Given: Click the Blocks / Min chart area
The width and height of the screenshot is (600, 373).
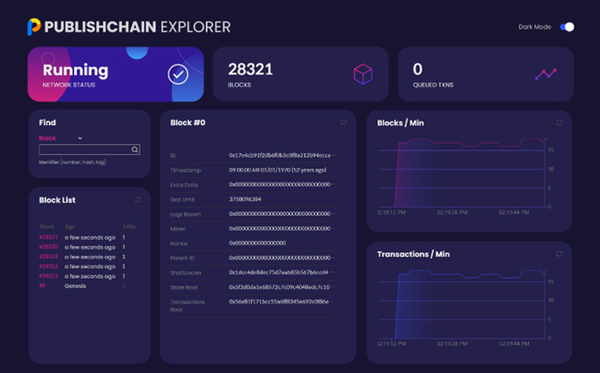Looking at the screenshot, I should (x=462, y=173).
